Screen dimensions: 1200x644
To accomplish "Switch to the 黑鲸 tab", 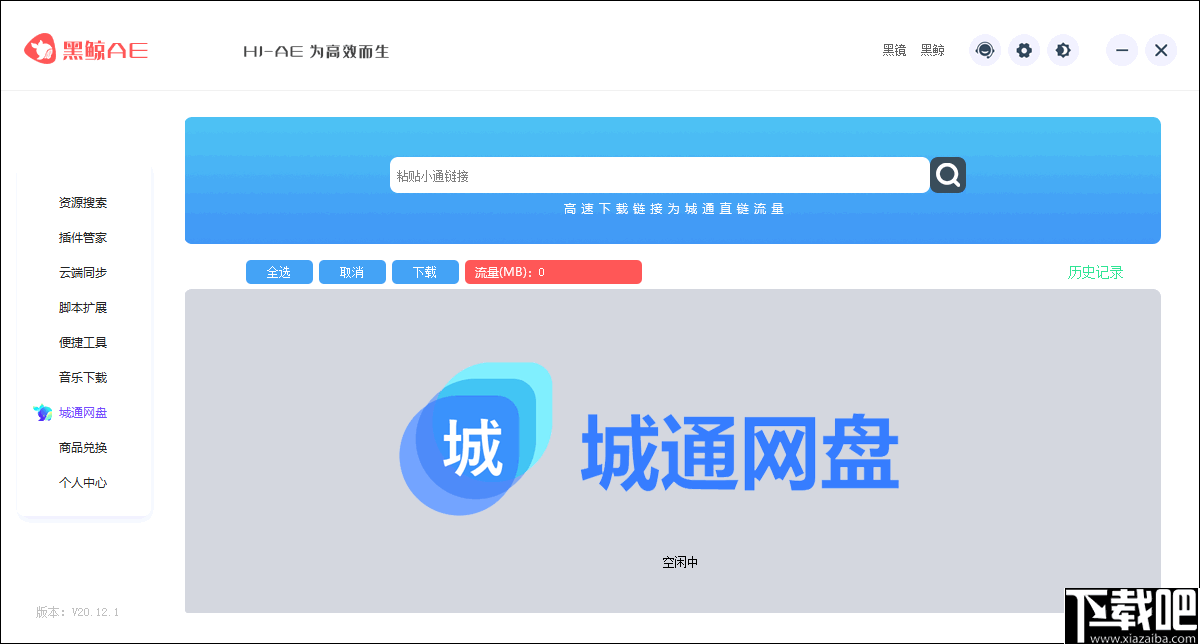I will point(932,50).
